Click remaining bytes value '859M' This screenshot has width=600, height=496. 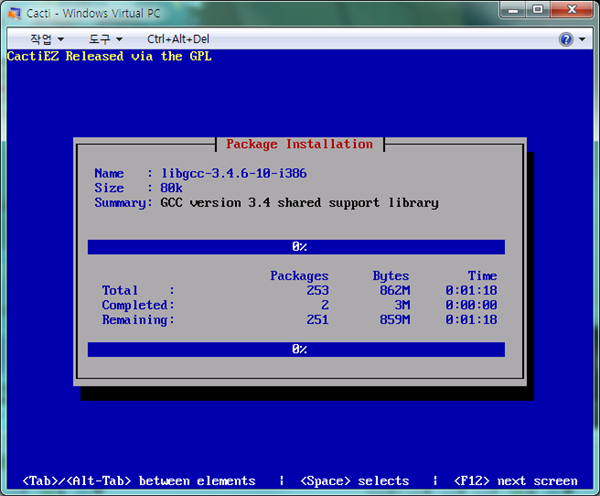[x=395, y=320]
